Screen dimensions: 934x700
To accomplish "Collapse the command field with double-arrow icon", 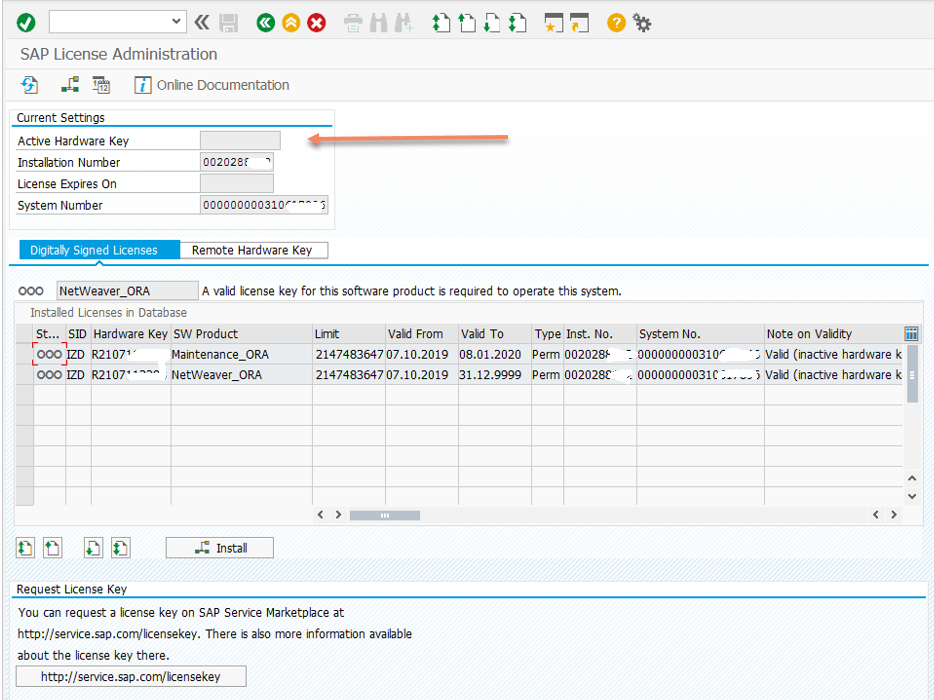I will [x=202, y=23].
